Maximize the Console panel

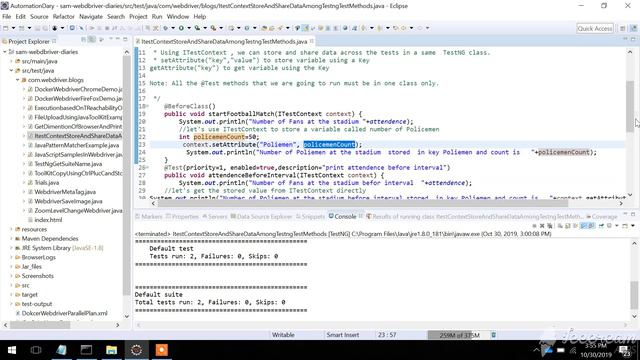633,214
